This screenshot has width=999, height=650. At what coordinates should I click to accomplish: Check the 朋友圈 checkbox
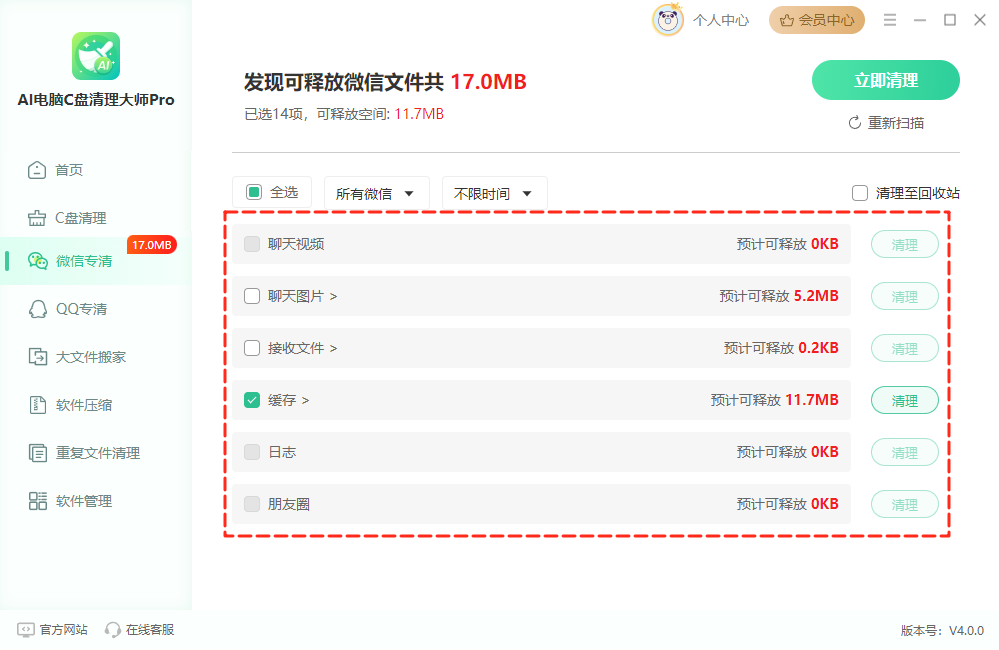coord(252,504)
